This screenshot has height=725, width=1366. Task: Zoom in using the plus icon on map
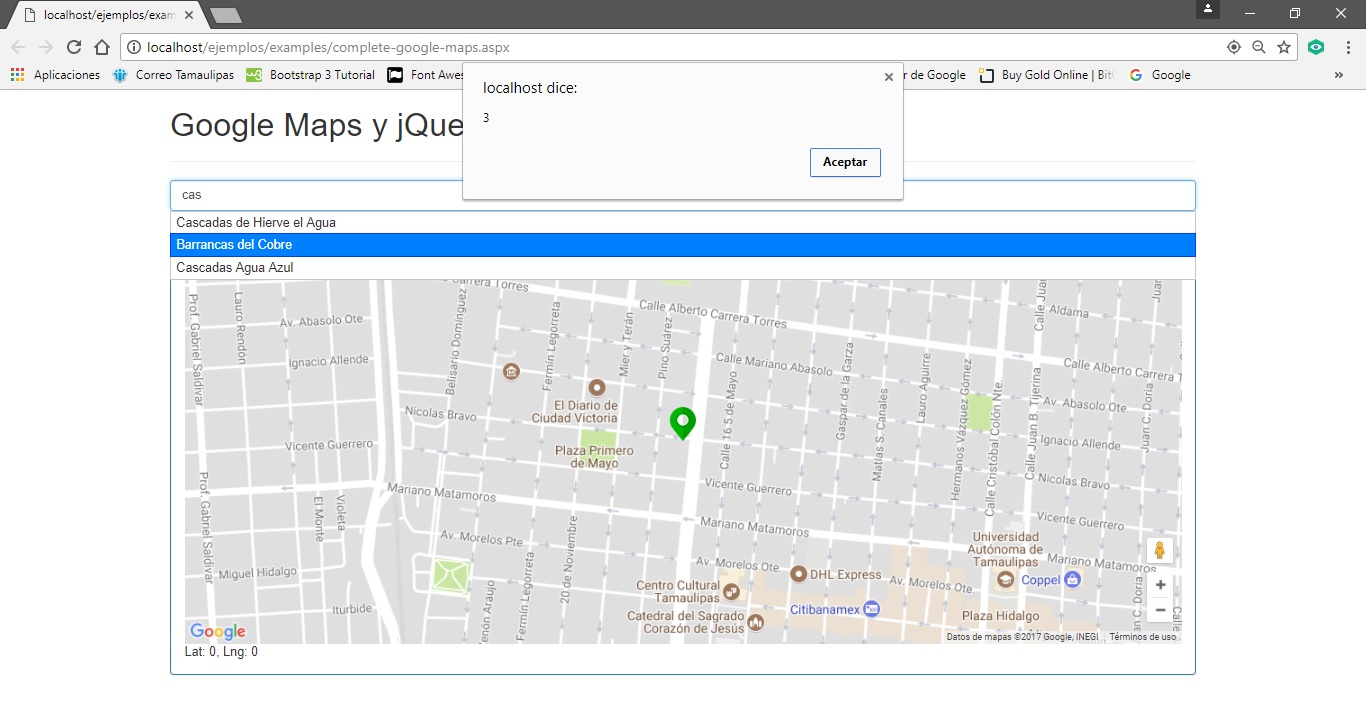point(1159,584)
